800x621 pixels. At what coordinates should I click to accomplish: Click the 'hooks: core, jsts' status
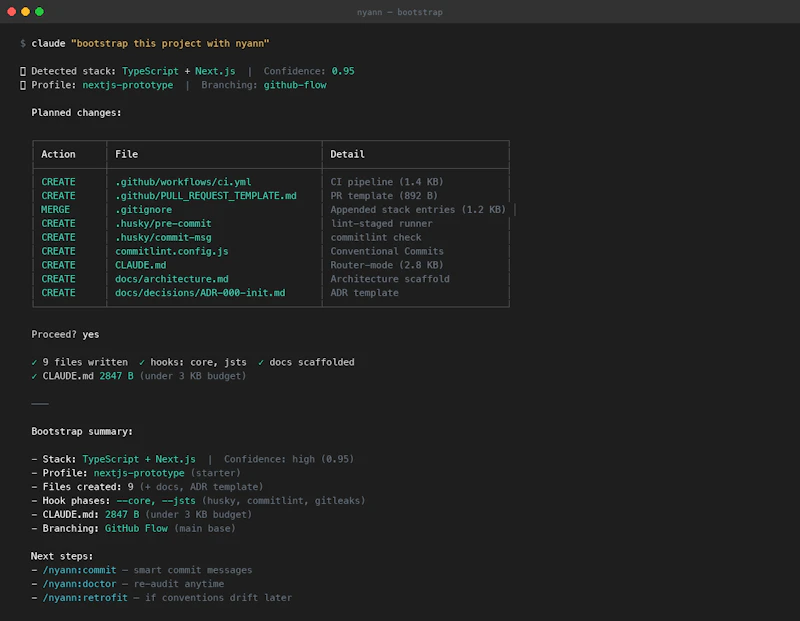pyautogui.click(x=198, y=362)
